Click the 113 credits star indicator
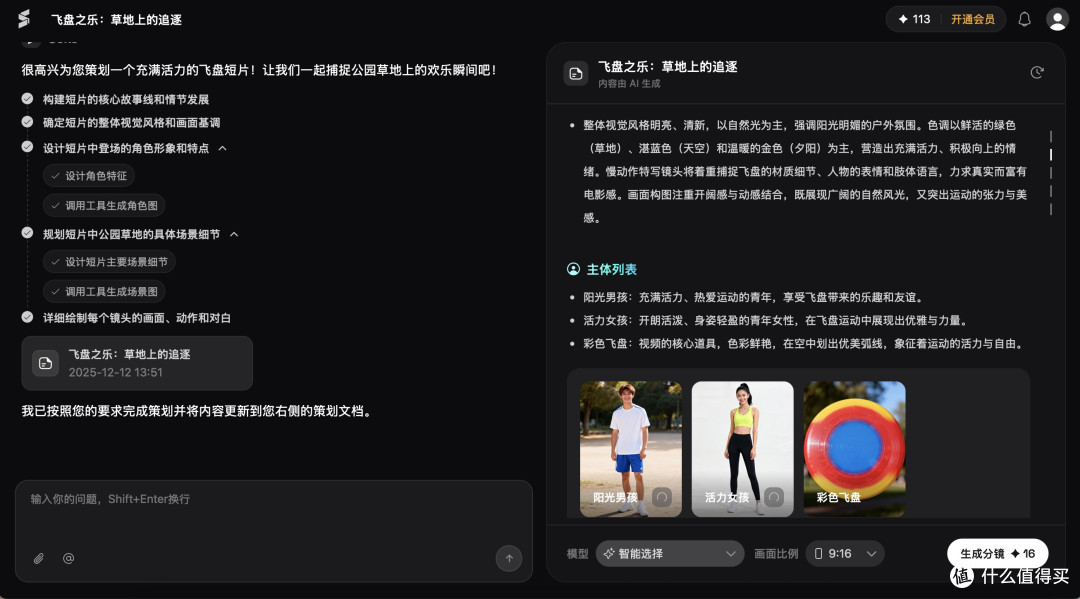 click(914, 19)
